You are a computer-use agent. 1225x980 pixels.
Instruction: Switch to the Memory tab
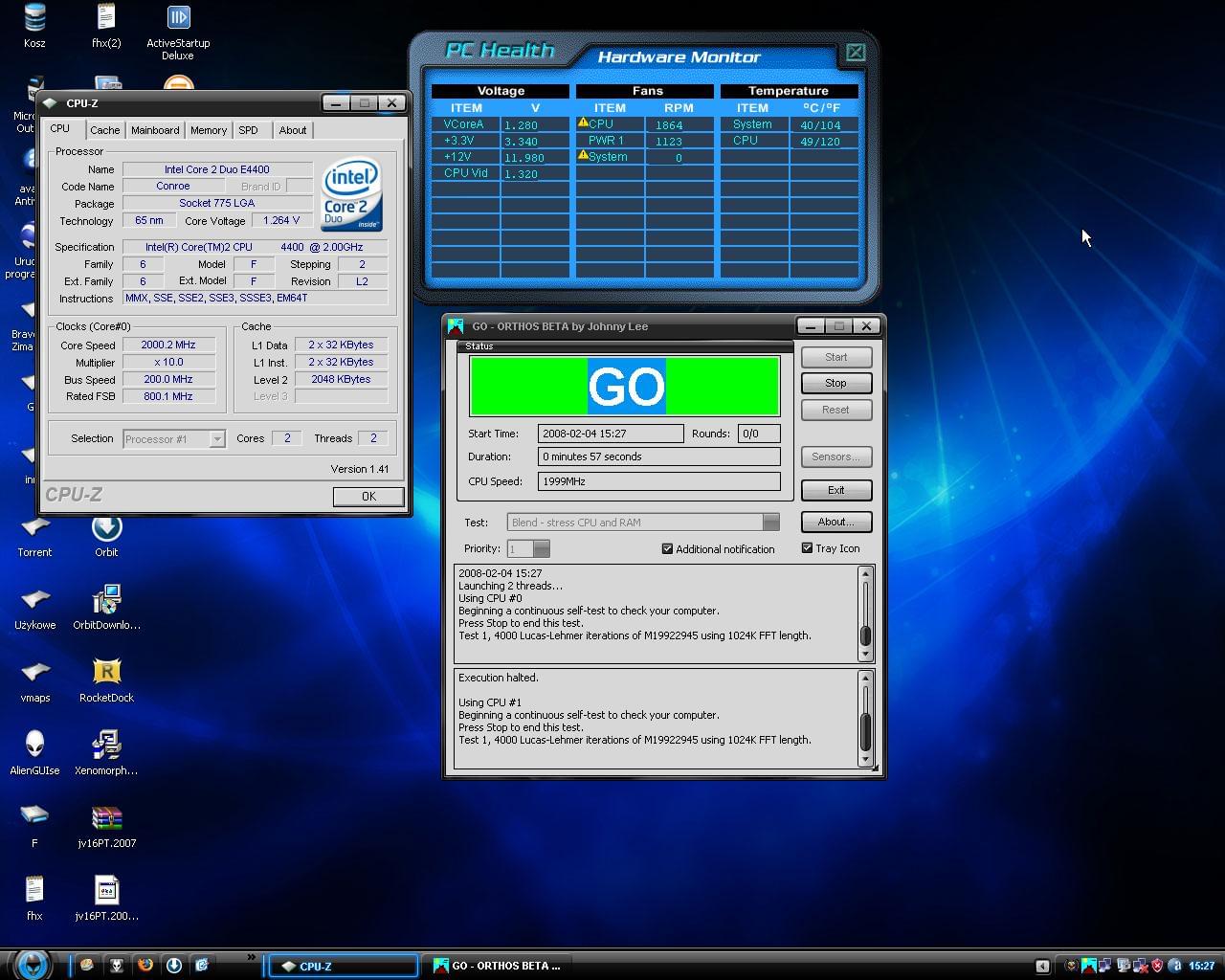click(209, 130)
